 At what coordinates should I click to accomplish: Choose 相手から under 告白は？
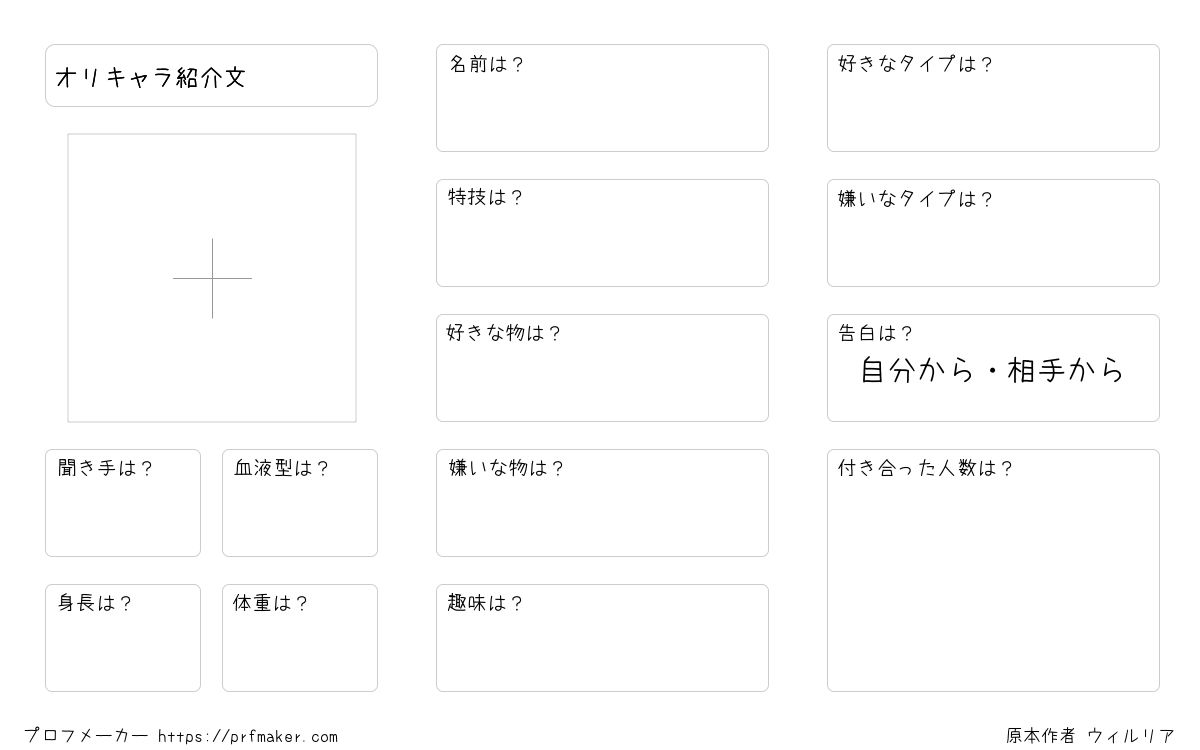tap(1066, 371)
